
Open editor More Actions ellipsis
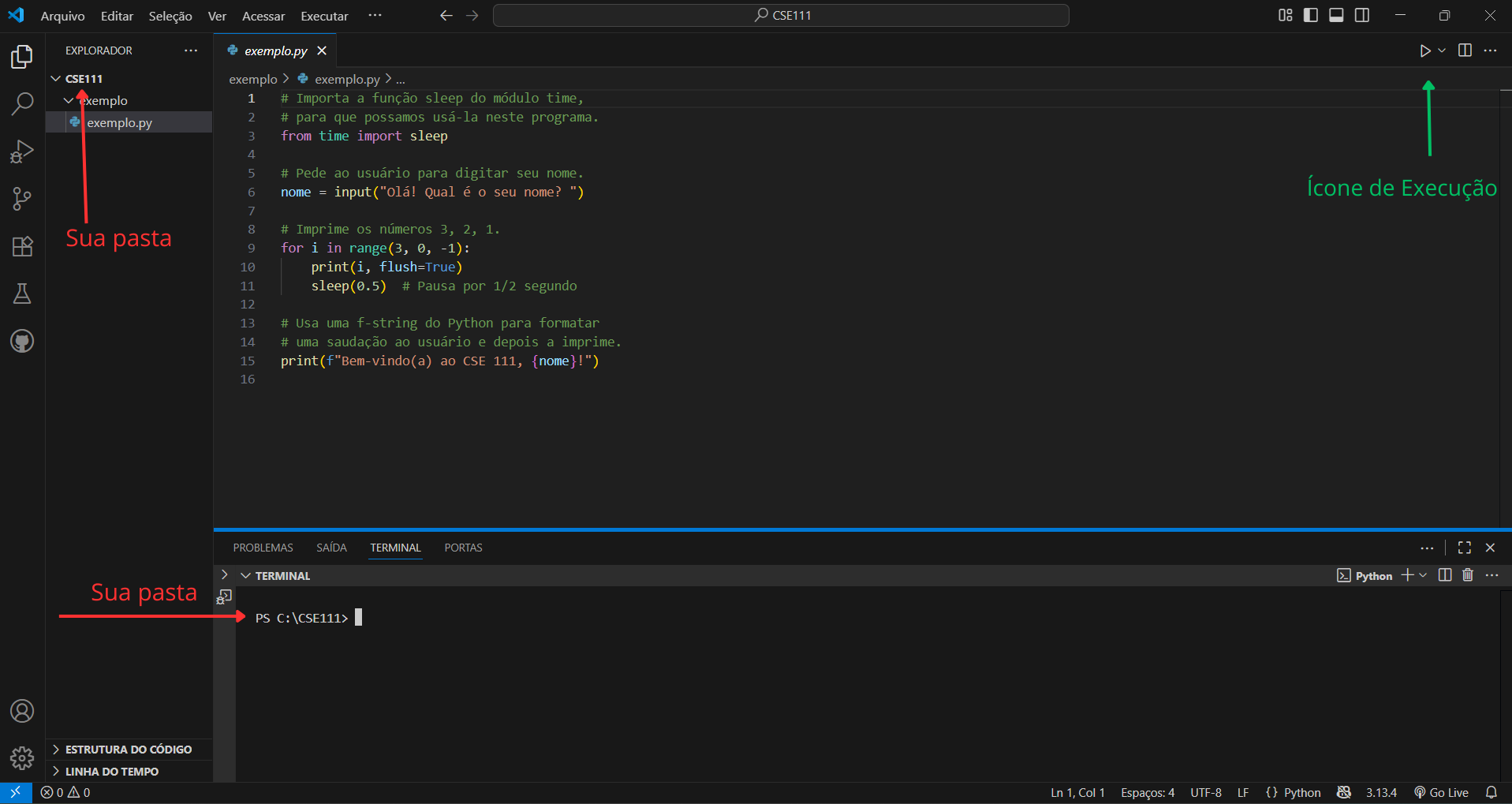(x=1490, y=50)
